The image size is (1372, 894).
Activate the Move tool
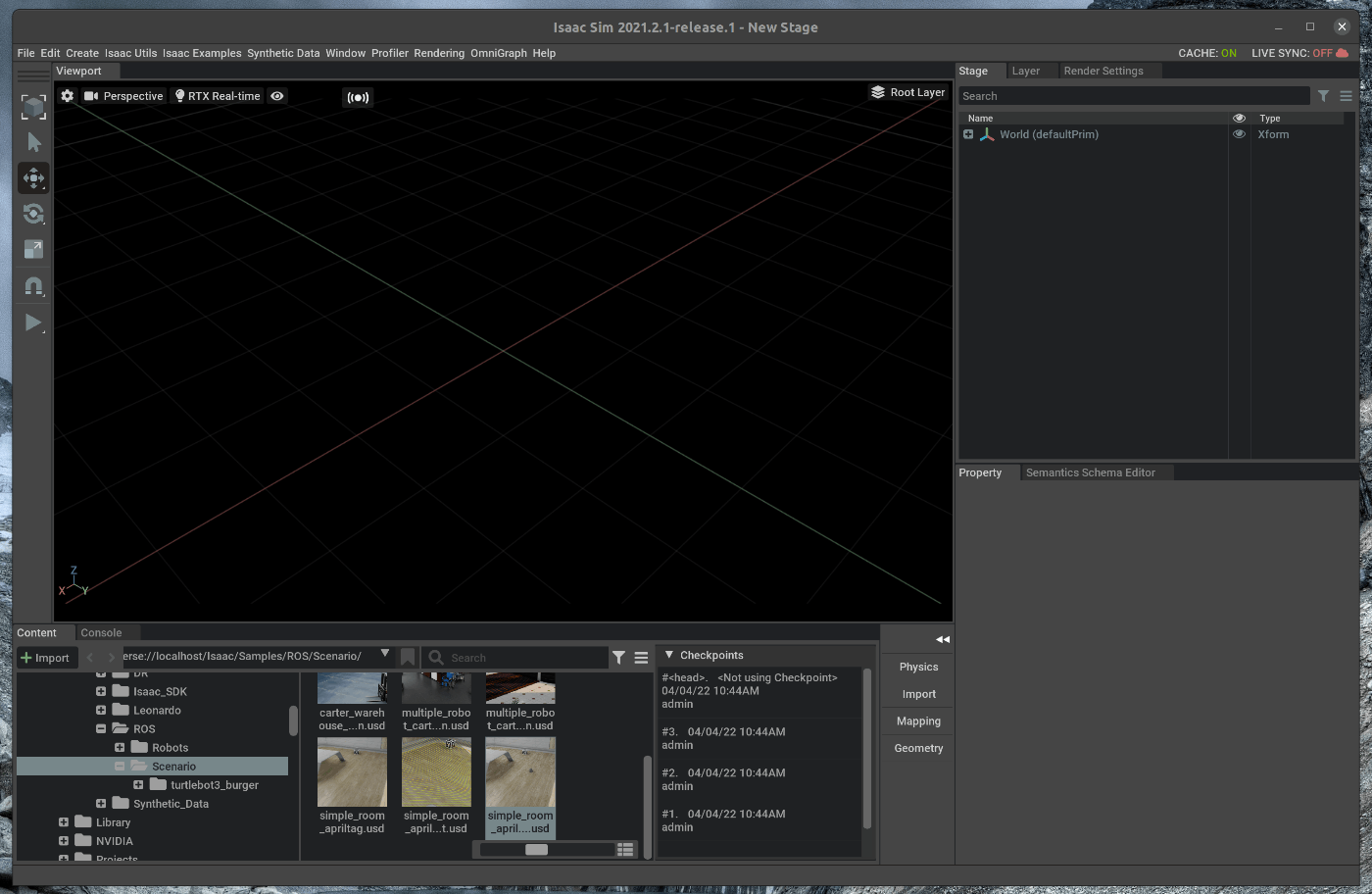tap(33, 178)
